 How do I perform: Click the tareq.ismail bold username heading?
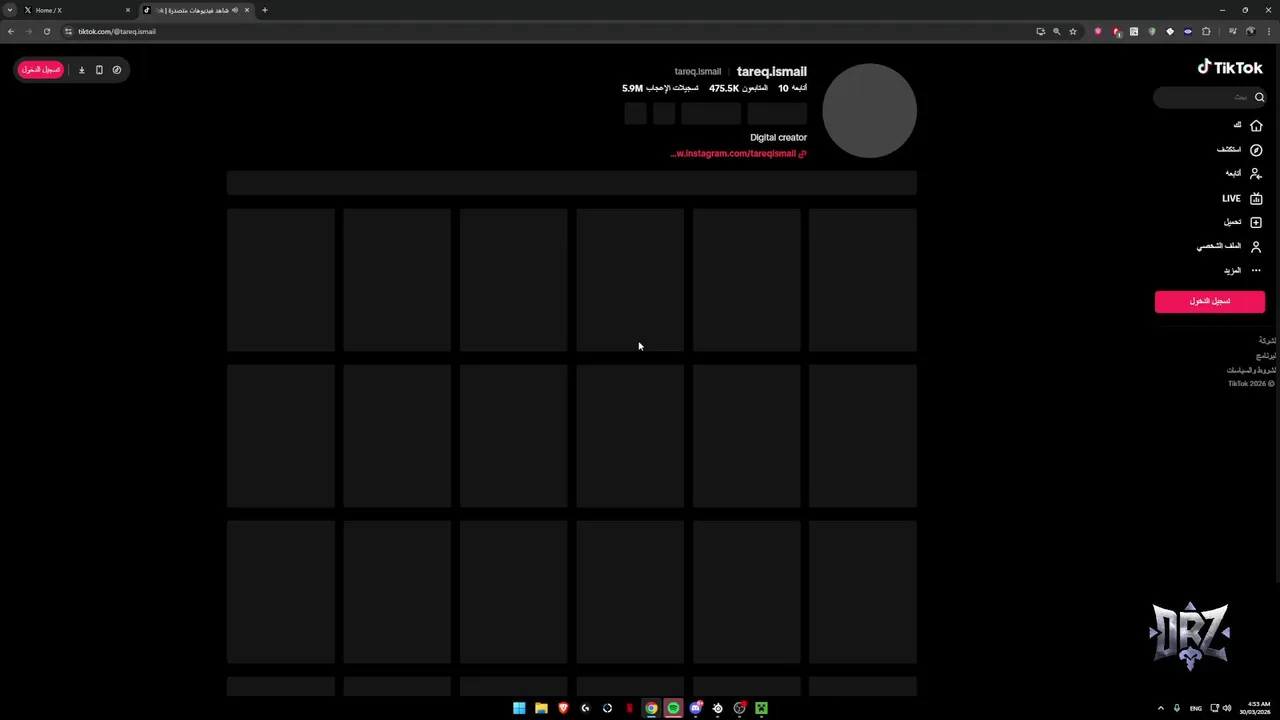click(x=772, y=71)
